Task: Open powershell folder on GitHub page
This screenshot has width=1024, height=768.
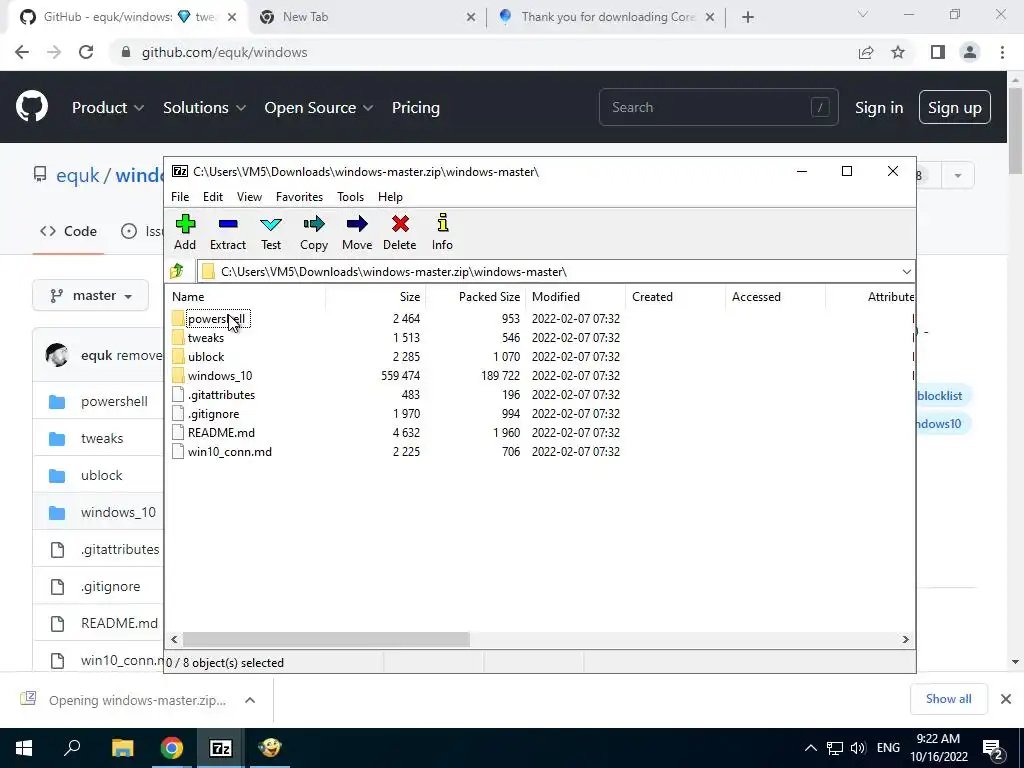Action: (114, 402)
